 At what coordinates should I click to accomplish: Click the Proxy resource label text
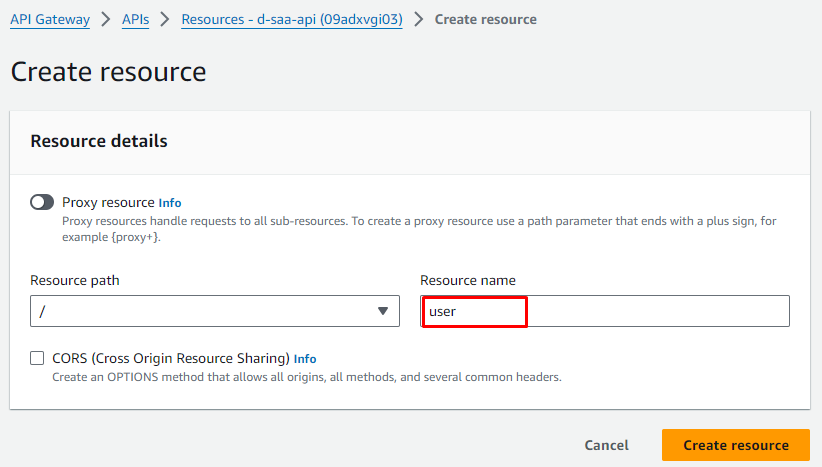[x=108, y=202]
